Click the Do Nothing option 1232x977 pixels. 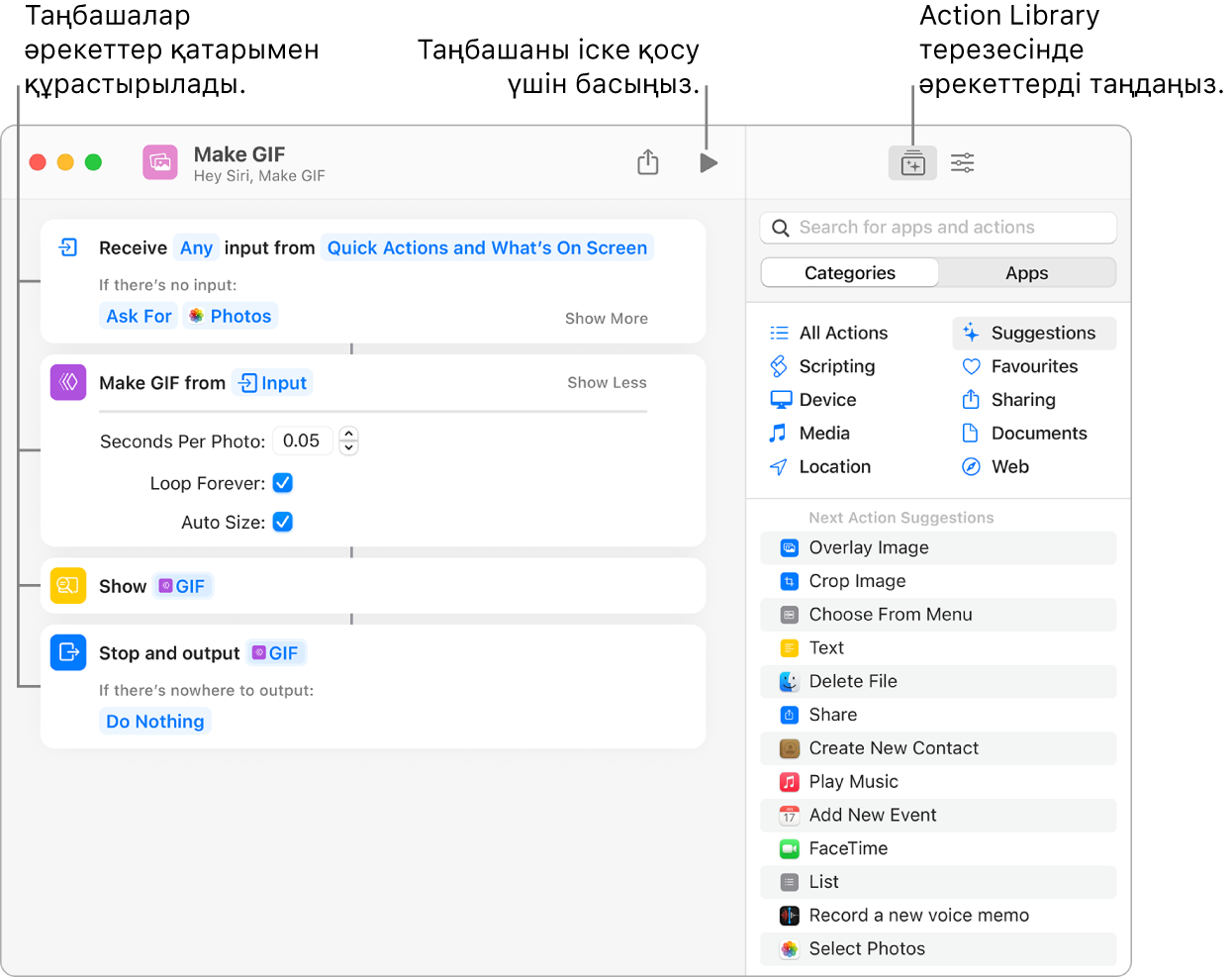point(155,722)
